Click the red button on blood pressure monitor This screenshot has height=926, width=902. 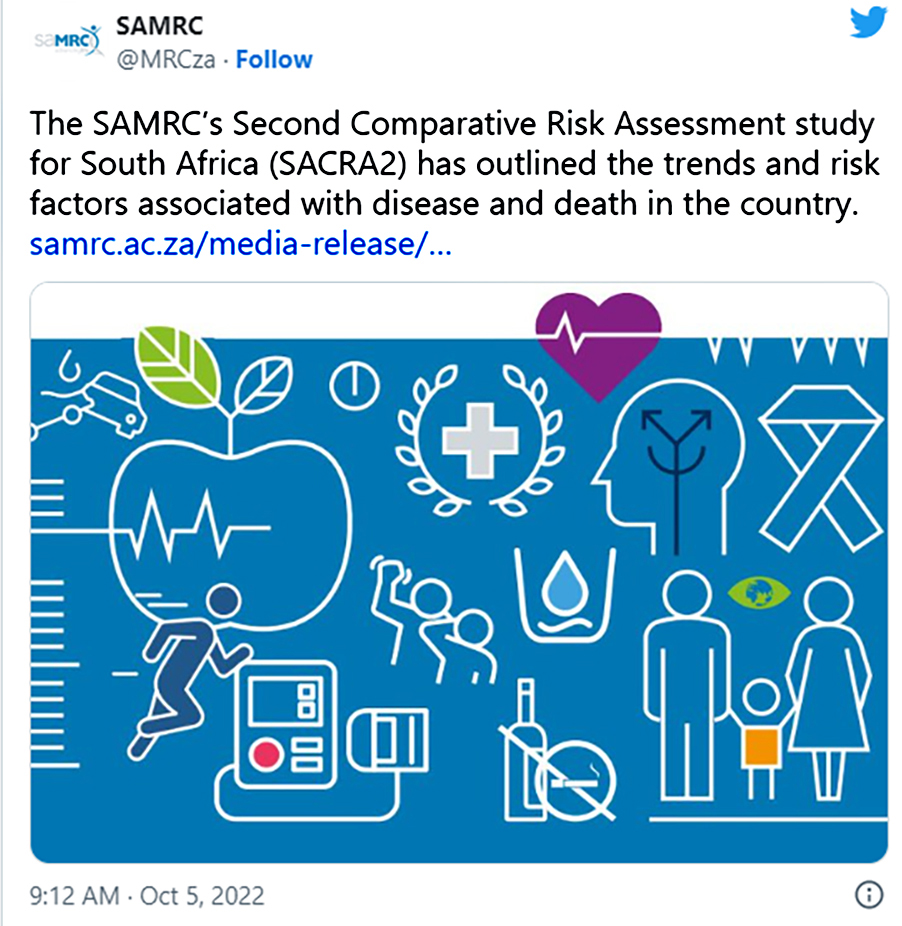point(265,755)
